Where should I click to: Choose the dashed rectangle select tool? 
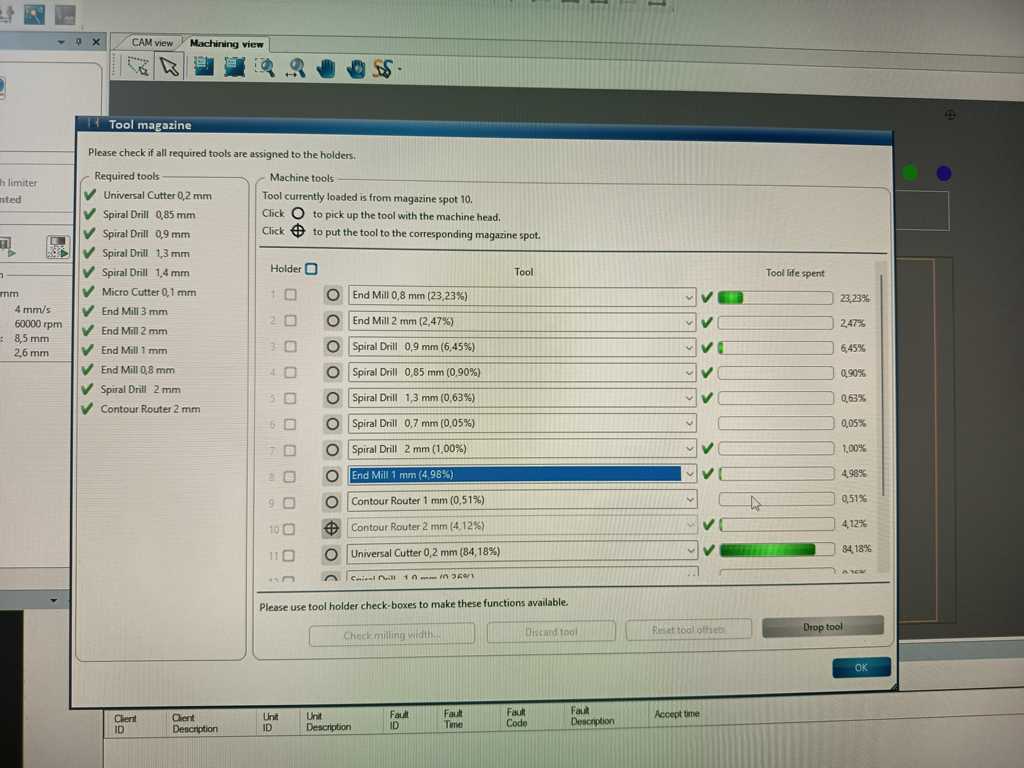pos(138,66)
